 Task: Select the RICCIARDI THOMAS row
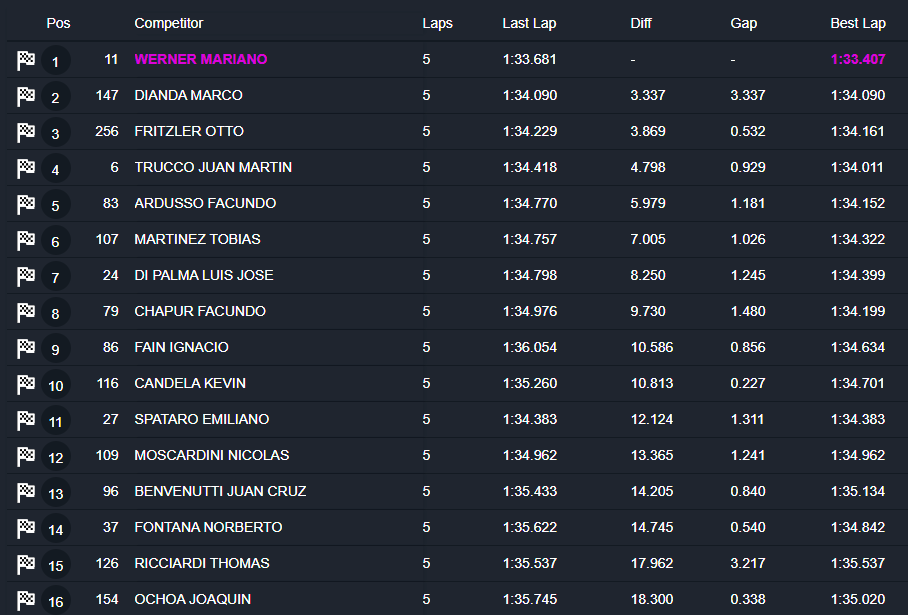[x=457, y=563]
